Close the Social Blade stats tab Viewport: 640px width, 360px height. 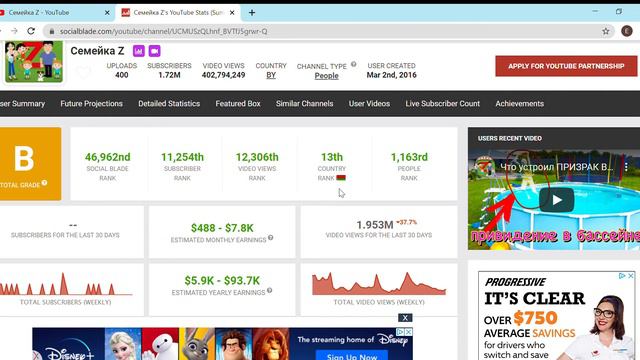(x=232, y=13)
